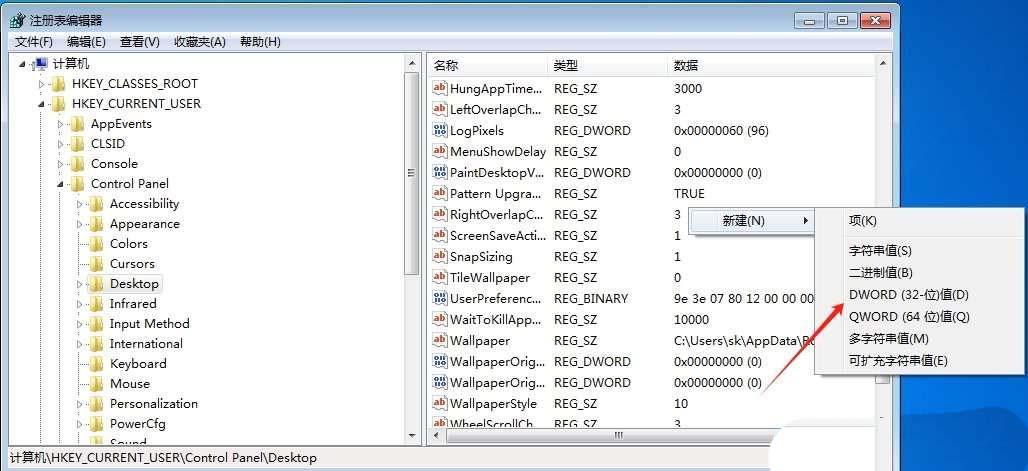This screenshot has height=471, width=1028.
Task: Open the 收藏夹(A) menu
Action: click(200, 42)
